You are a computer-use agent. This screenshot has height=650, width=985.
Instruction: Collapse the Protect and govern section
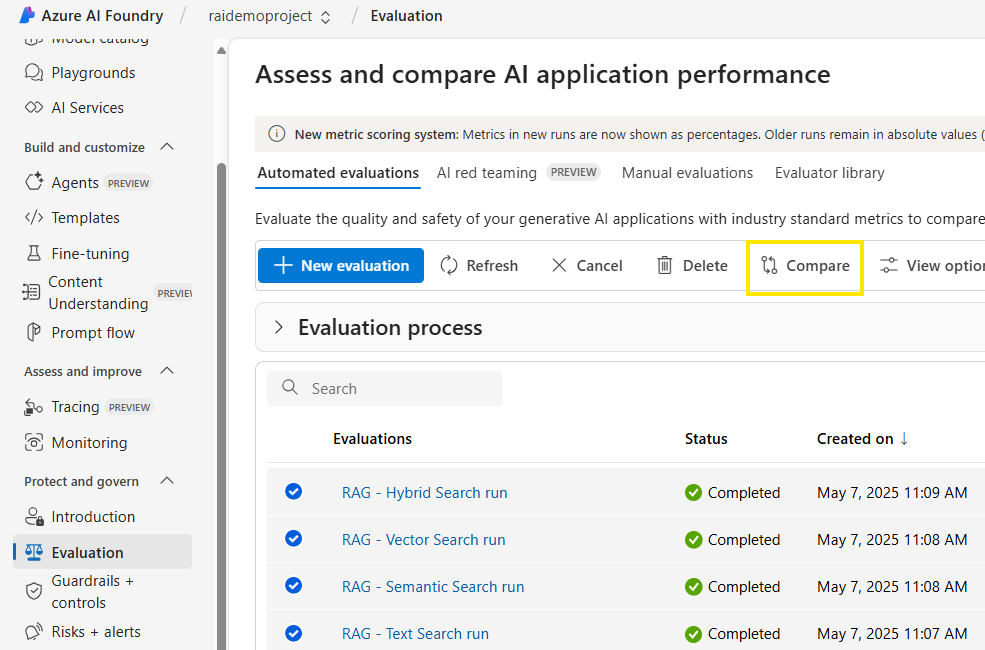click(167, 481)
